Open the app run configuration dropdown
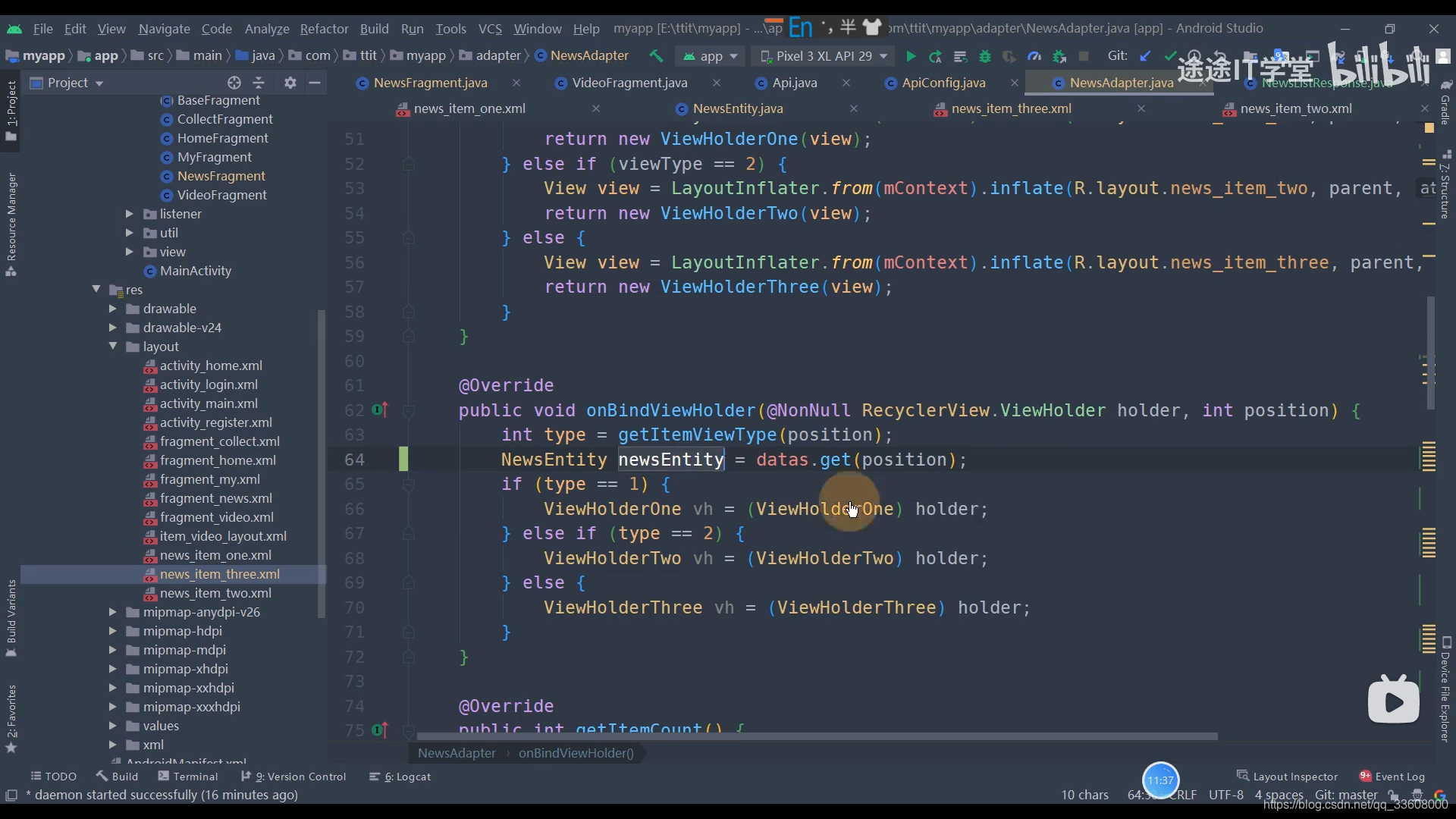The height and width of the screenshot is (819, 1456). point(711,56)
